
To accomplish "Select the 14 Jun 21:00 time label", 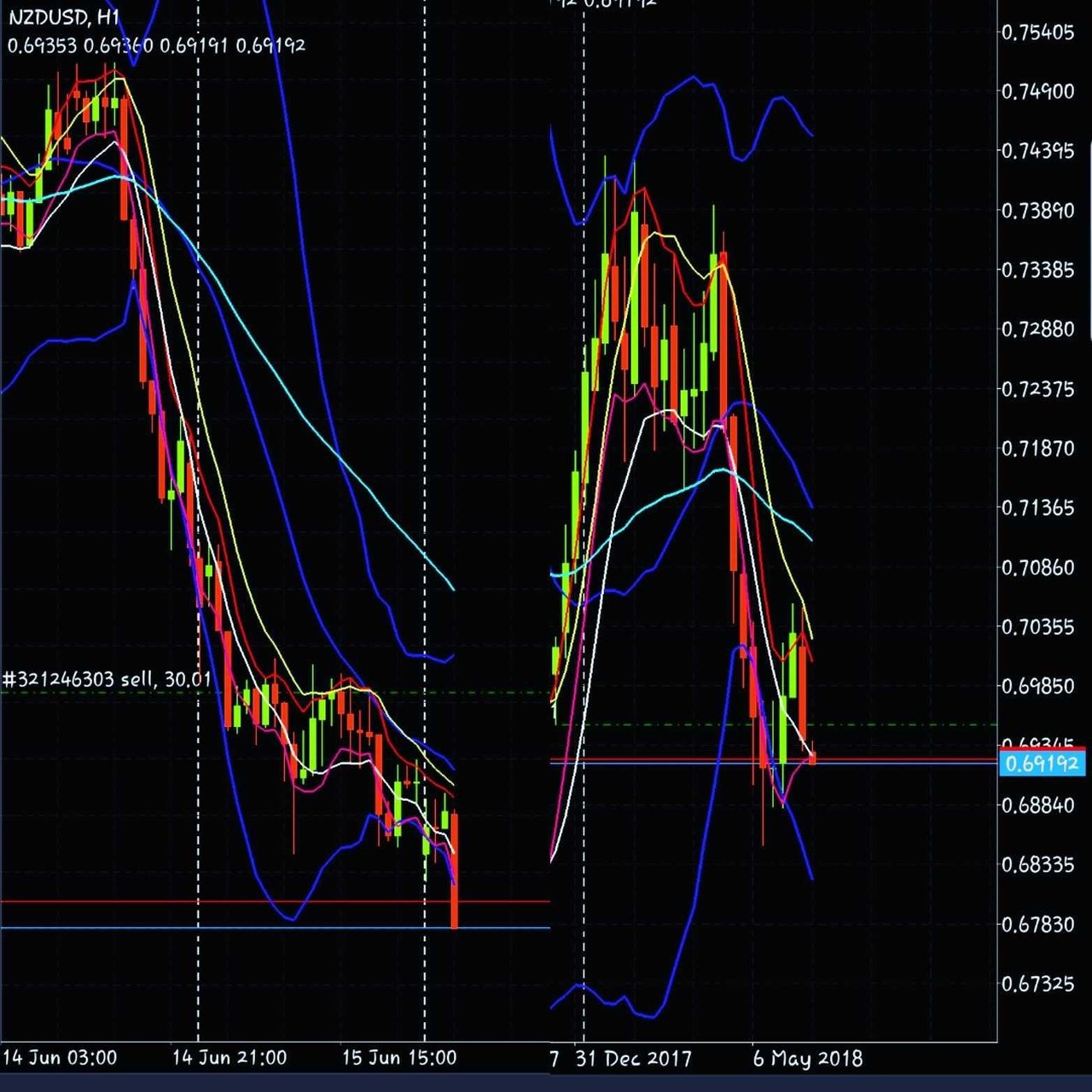I will 229,1058.
